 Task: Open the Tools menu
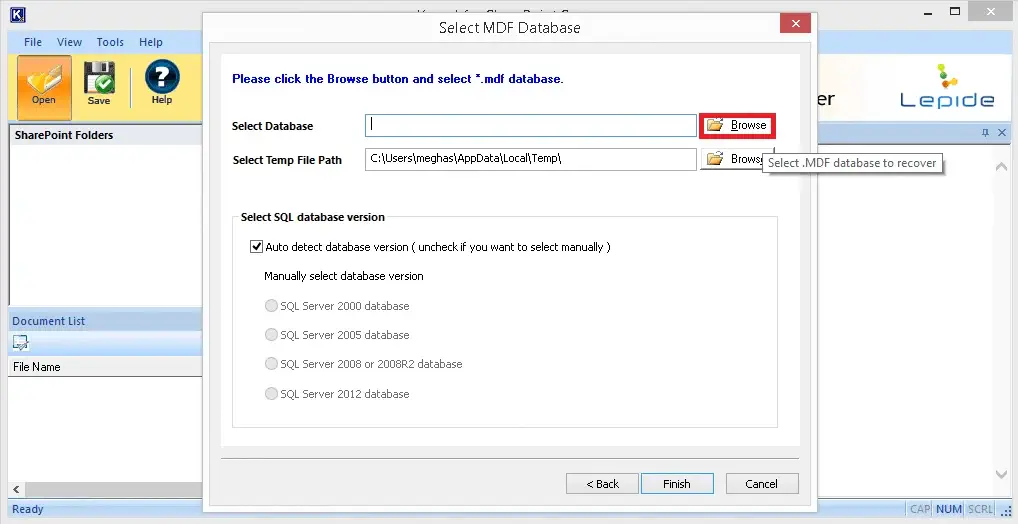tap(110, 42)
